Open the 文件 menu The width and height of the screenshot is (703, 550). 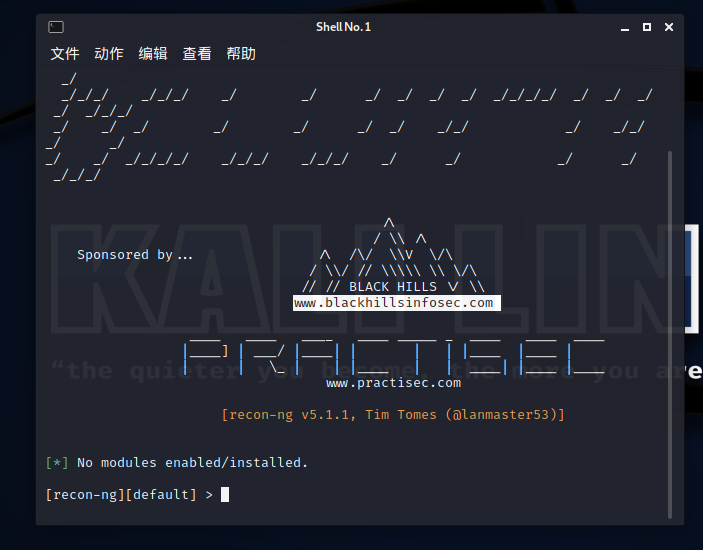65,54
